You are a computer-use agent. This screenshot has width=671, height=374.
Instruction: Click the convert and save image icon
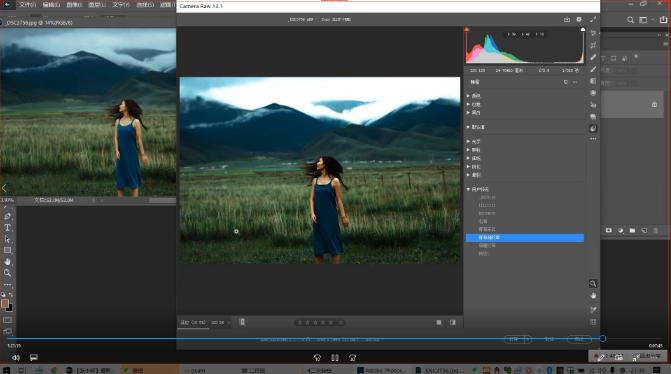pyautogui.click(x=567, y=19)
